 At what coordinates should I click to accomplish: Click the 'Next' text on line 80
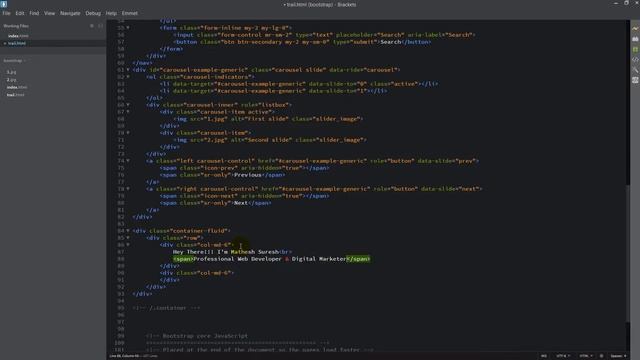point(241,203)
